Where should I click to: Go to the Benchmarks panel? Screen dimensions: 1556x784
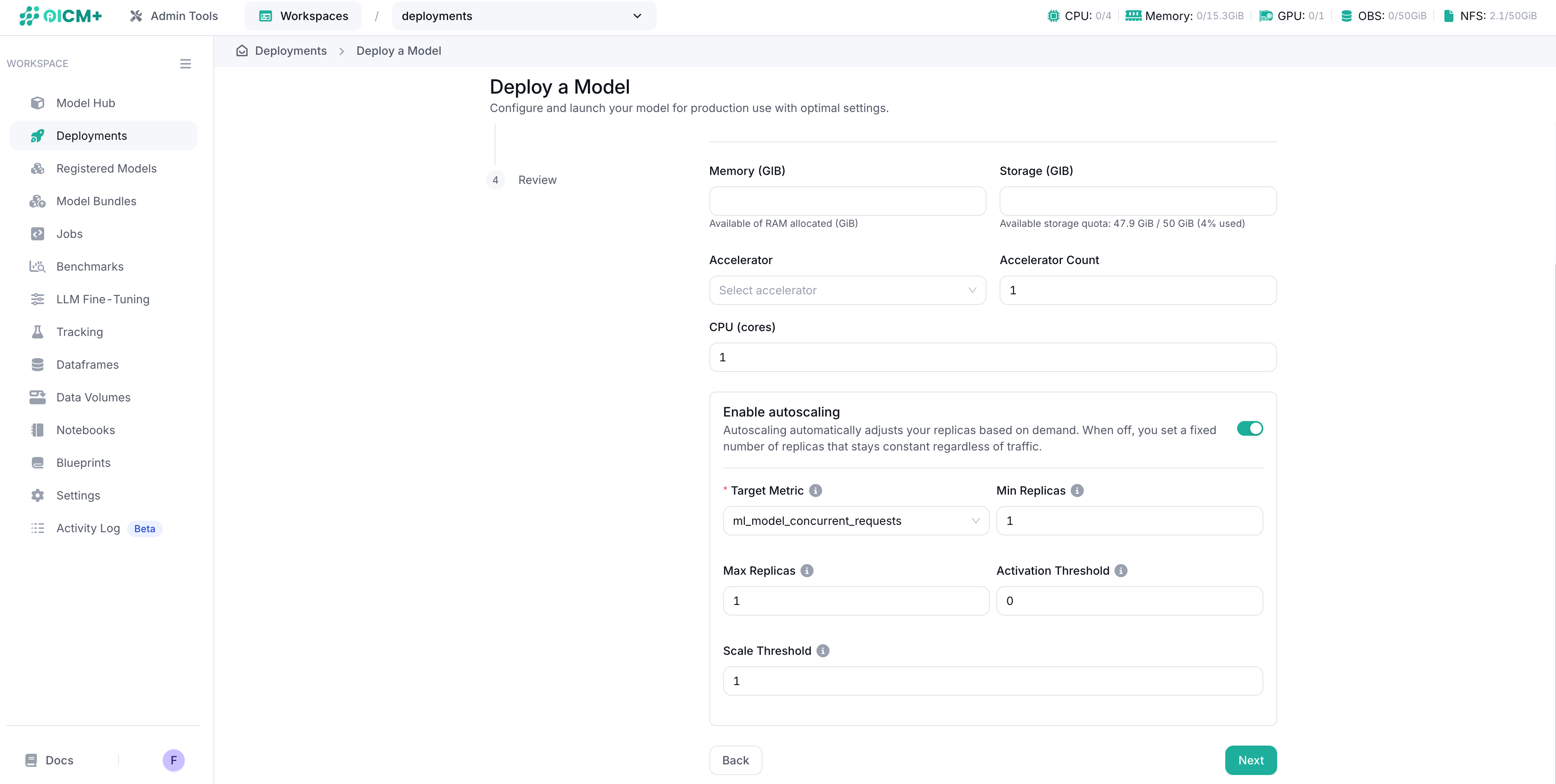[x=90, y=267]
